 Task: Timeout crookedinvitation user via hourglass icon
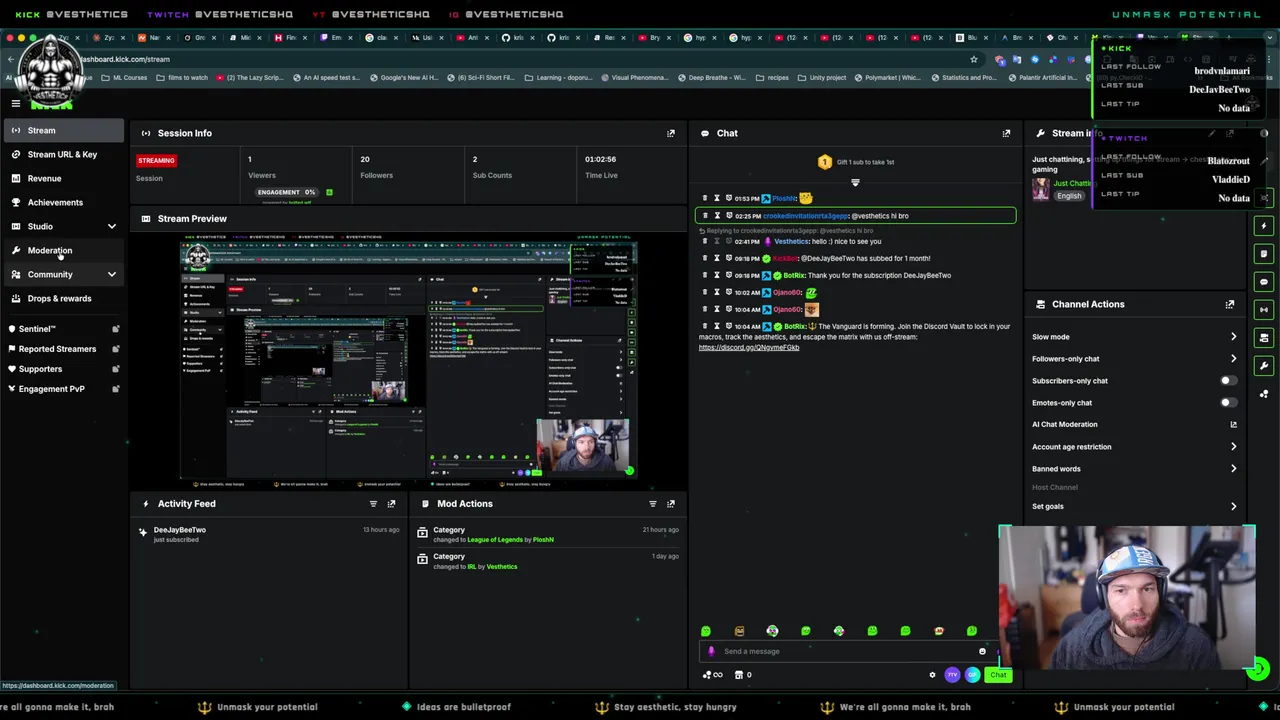click(x=716, y=215)
